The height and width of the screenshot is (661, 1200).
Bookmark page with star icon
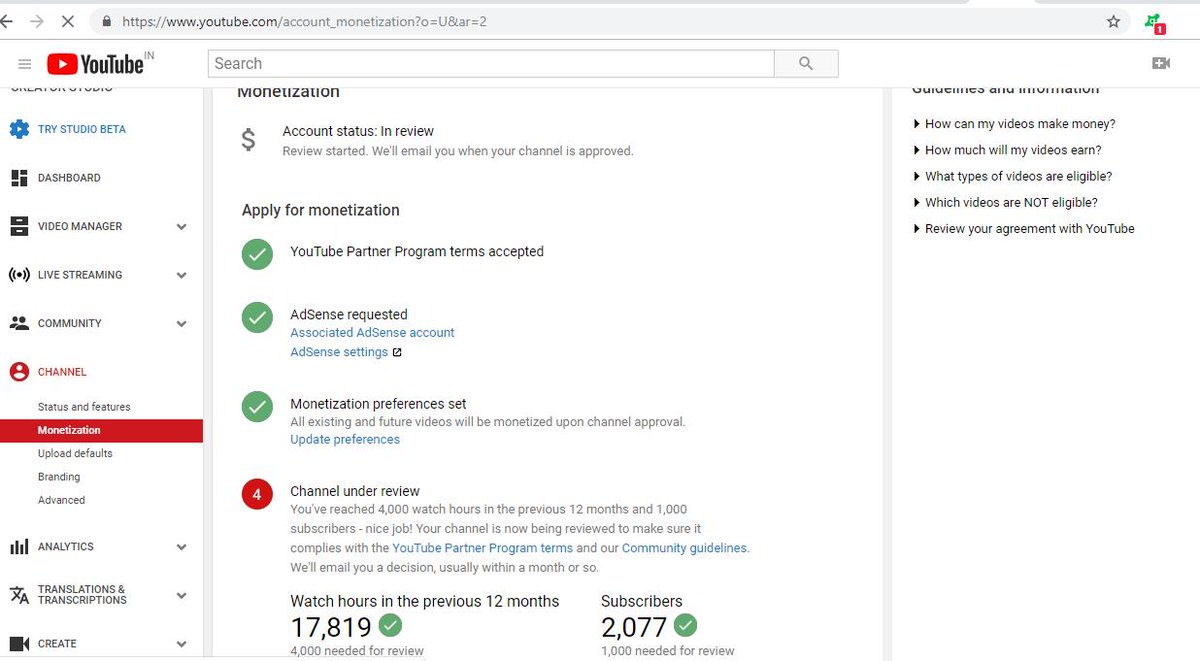tap(1113, 21)
